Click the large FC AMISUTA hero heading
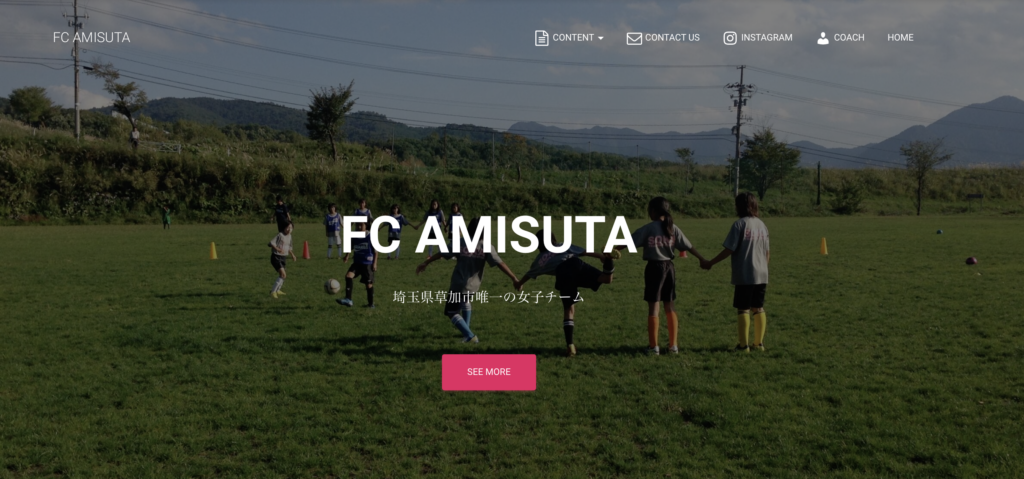This screenshot has height=479, width=1024. (x=488, y=235)
